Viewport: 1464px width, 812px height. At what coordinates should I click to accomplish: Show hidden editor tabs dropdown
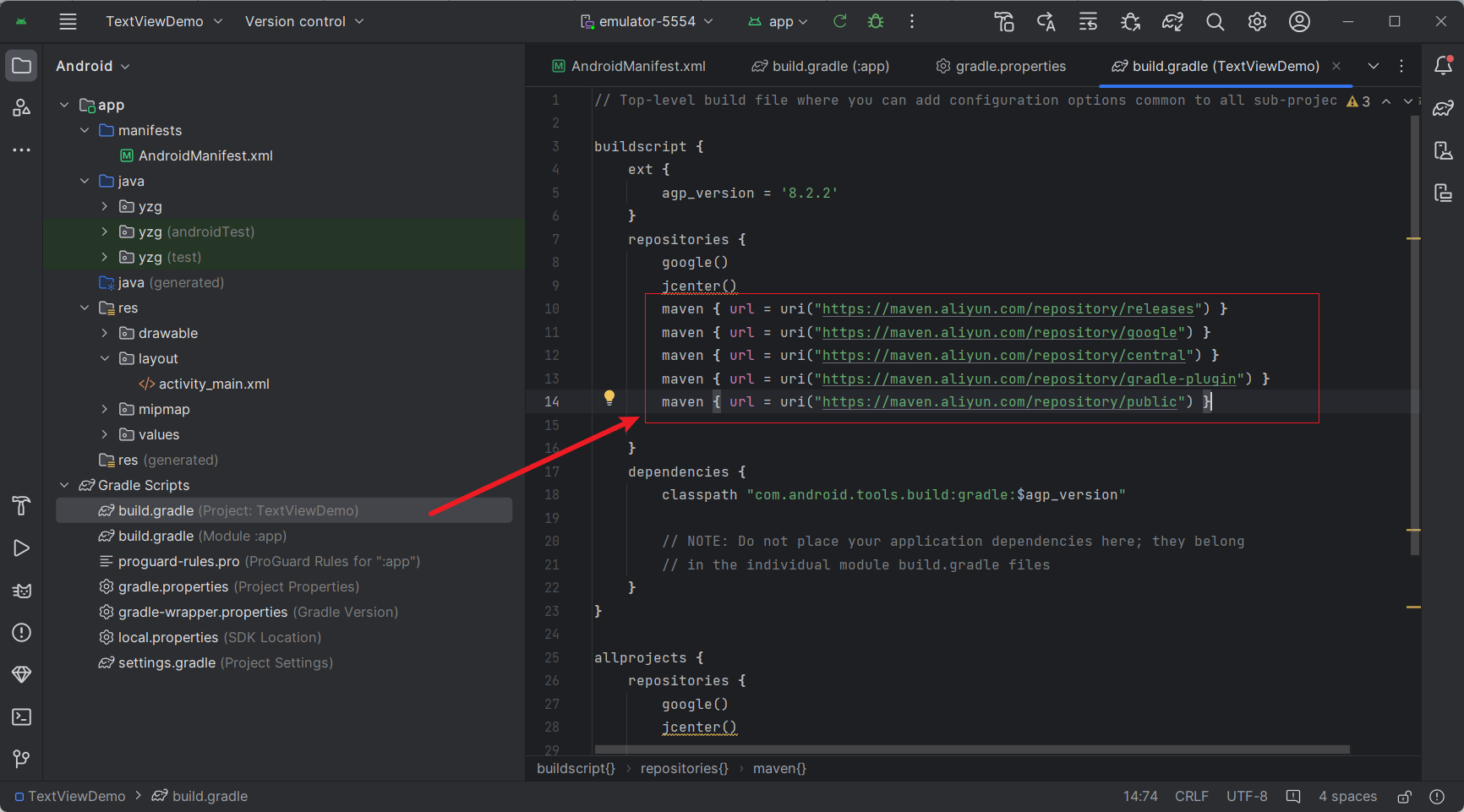pyautogui.click(x=1374, y=66)
